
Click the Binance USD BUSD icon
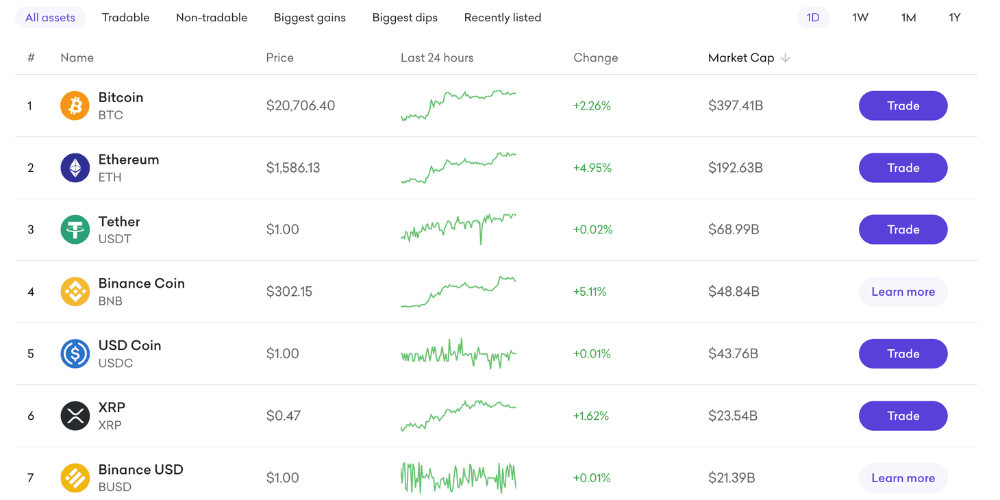click(75, 478)
